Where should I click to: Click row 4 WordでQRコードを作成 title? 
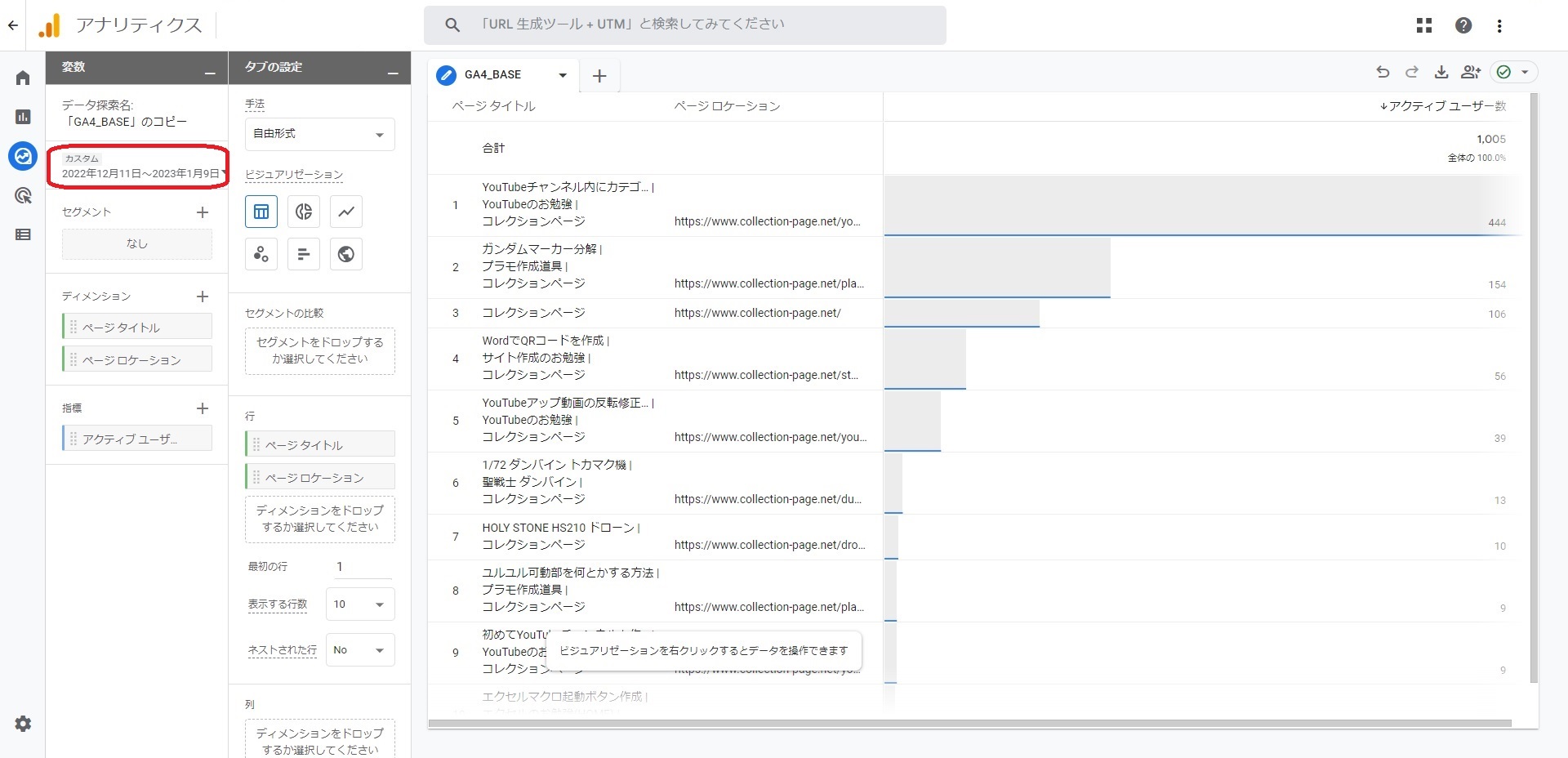(546, 341)
